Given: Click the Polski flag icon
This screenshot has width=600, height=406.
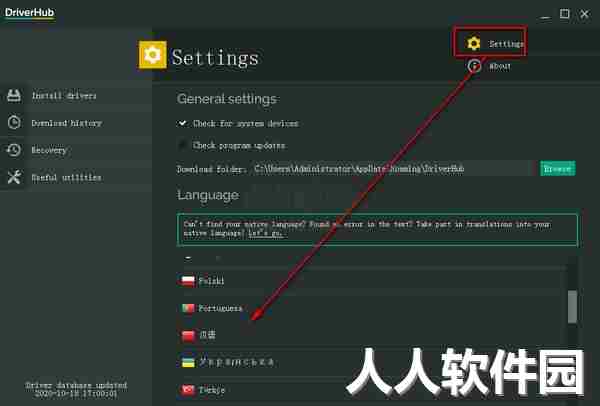Looking at the screenshot, I should (188, 281).
